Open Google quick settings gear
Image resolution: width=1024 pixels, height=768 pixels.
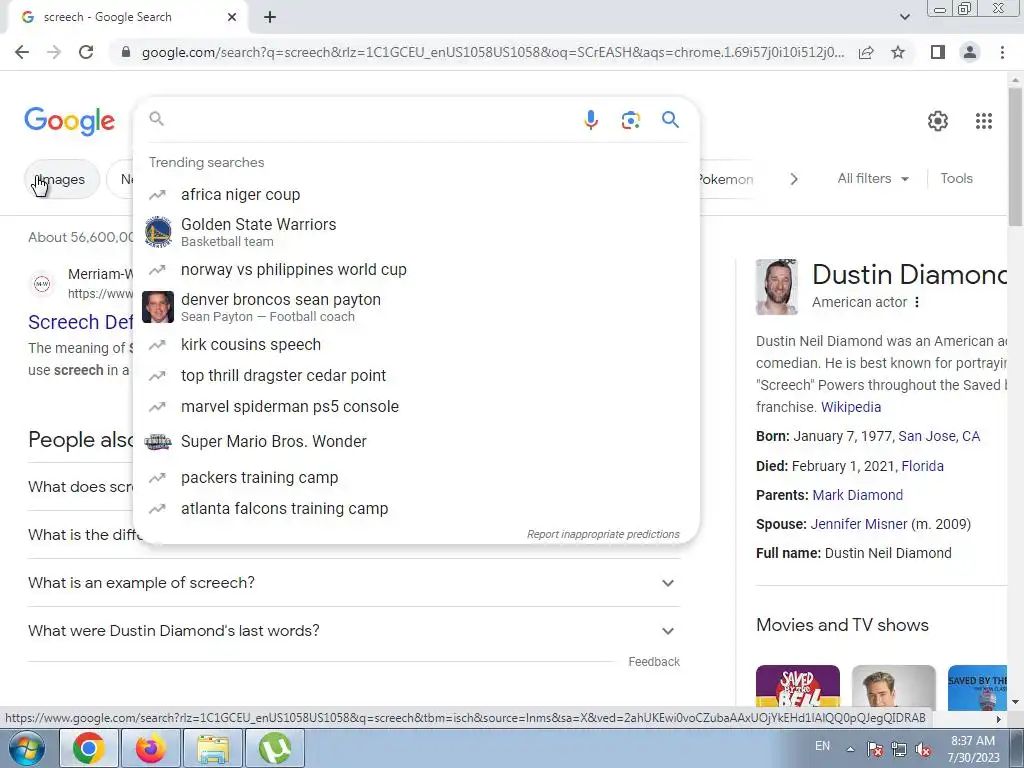[938, 121]
